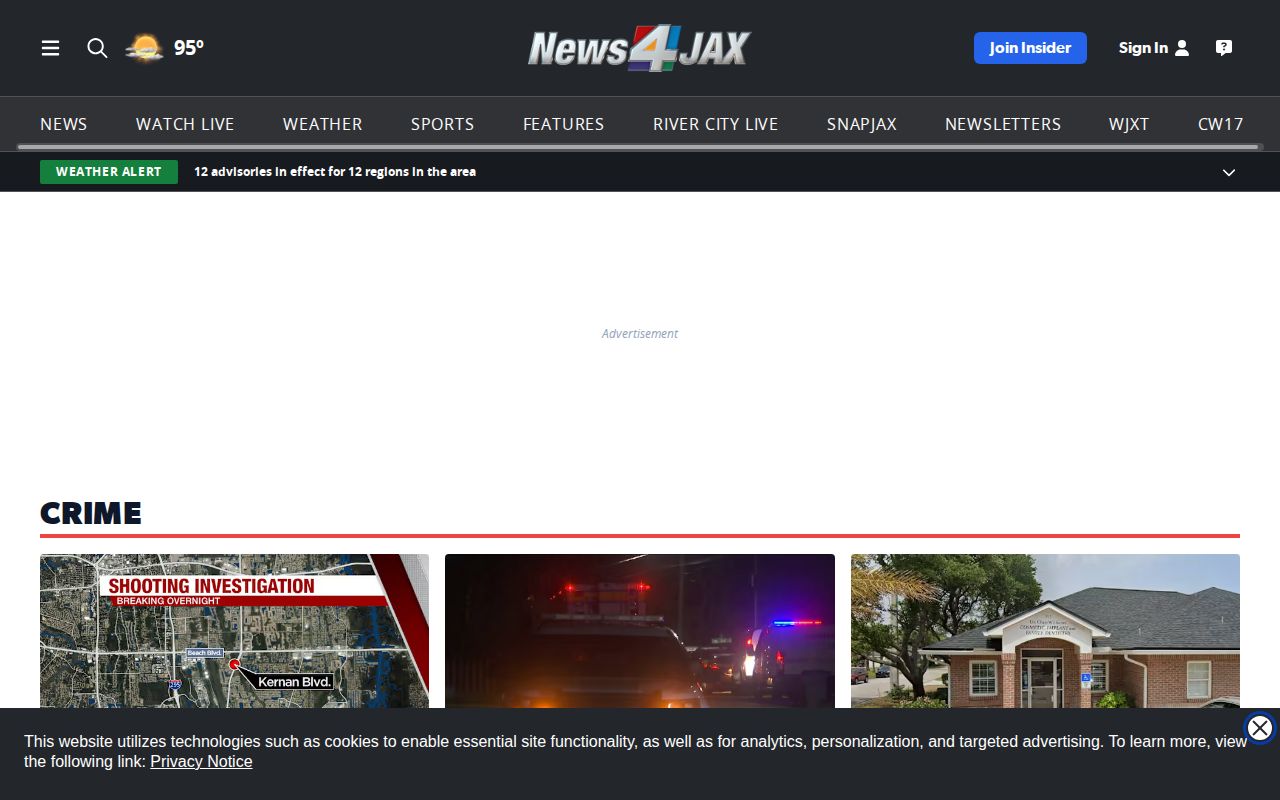The image size is (1280, 800).
Task: Open the WATCH LIVE section
Action: (x=185, y=124)
